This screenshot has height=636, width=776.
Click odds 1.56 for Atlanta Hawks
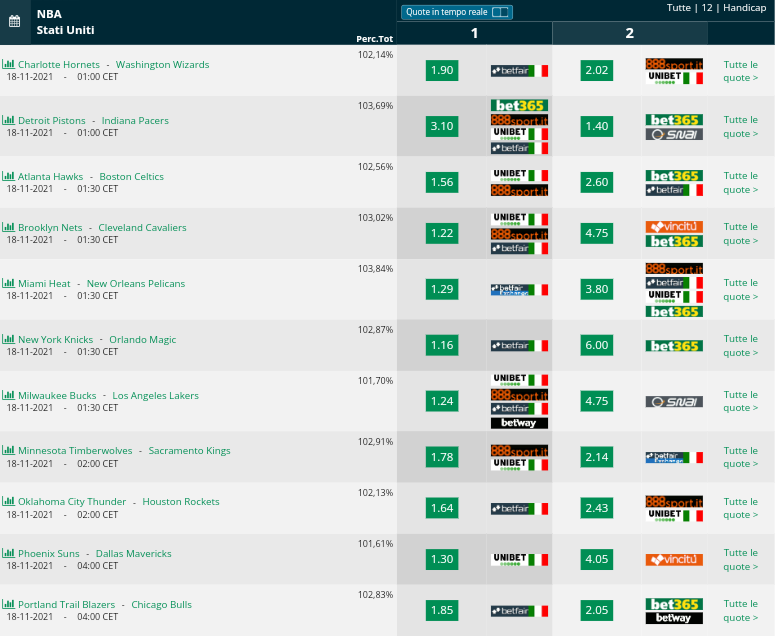[x=442, y=182]
